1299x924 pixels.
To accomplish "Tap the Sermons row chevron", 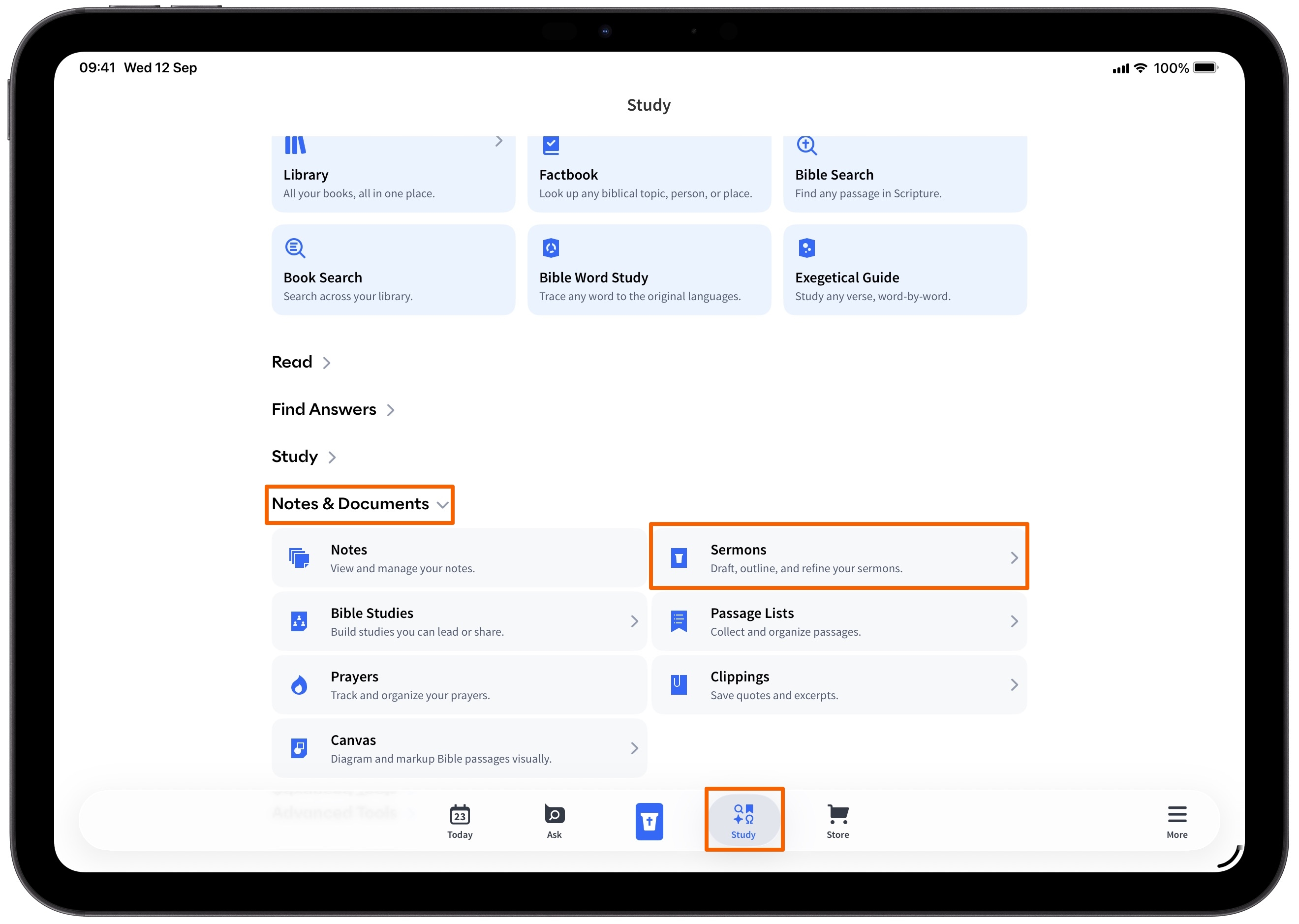I will 1014,558.
